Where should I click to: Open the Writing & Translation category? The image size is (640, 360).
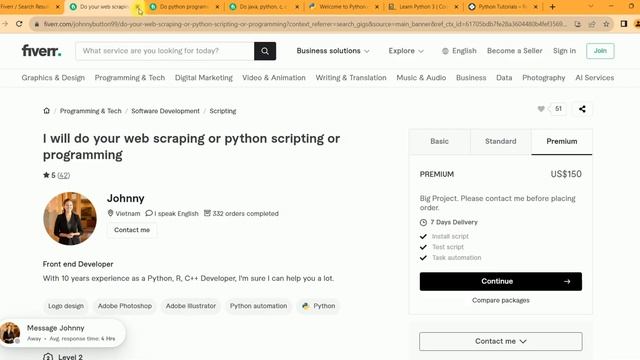click(x=351, y=78)
